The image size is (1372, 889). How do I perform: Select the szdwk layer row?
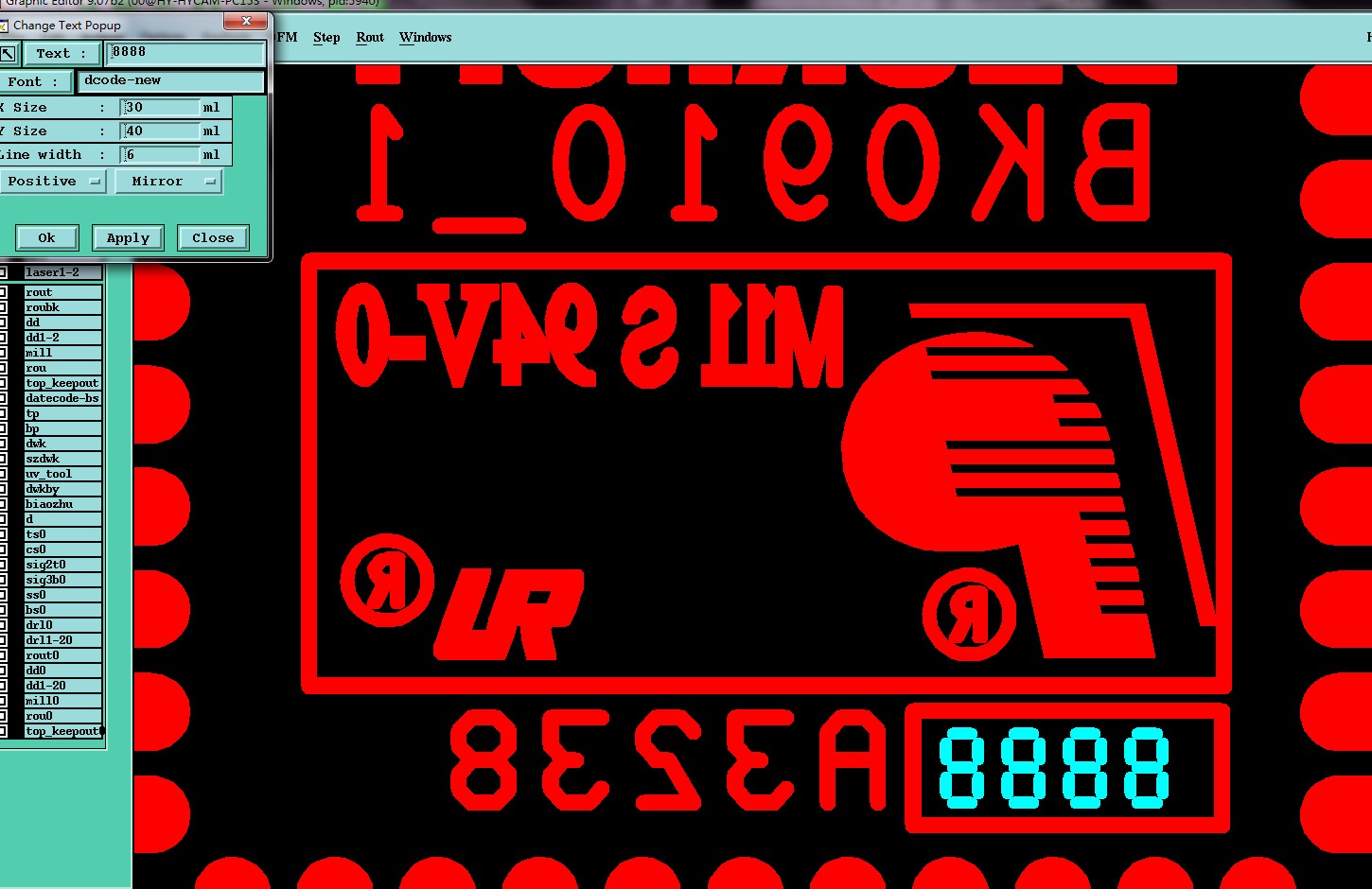click(x=62, y=459)
